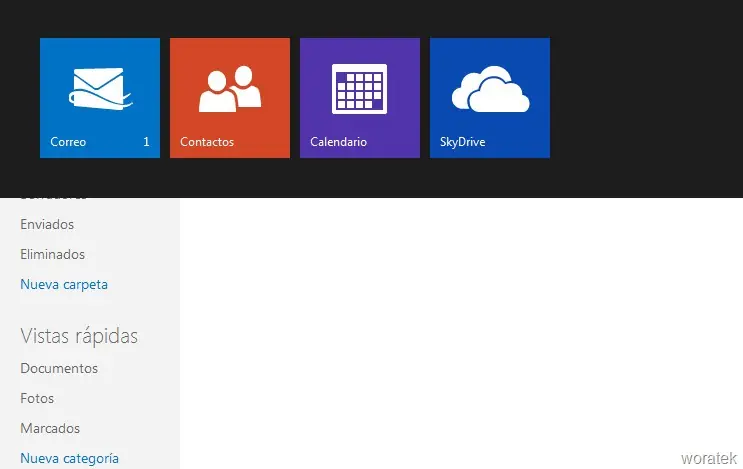The width and height of the screenshot is (743, 469).
Task: Show the Marcados quick view
Action: [x=50, y=428]
